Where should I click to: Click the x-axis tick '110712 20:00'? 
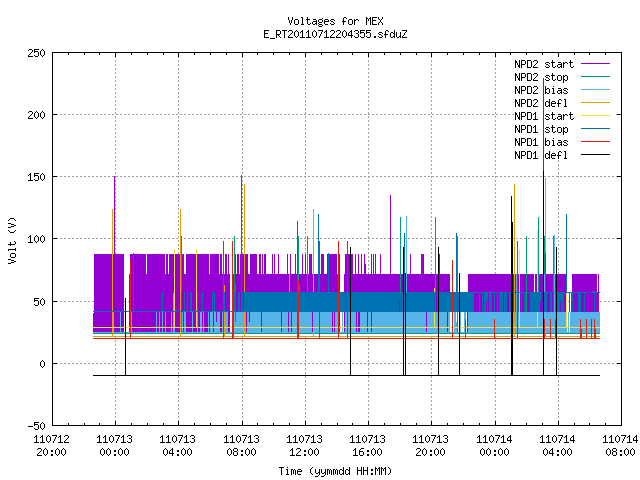coord(51,446)
